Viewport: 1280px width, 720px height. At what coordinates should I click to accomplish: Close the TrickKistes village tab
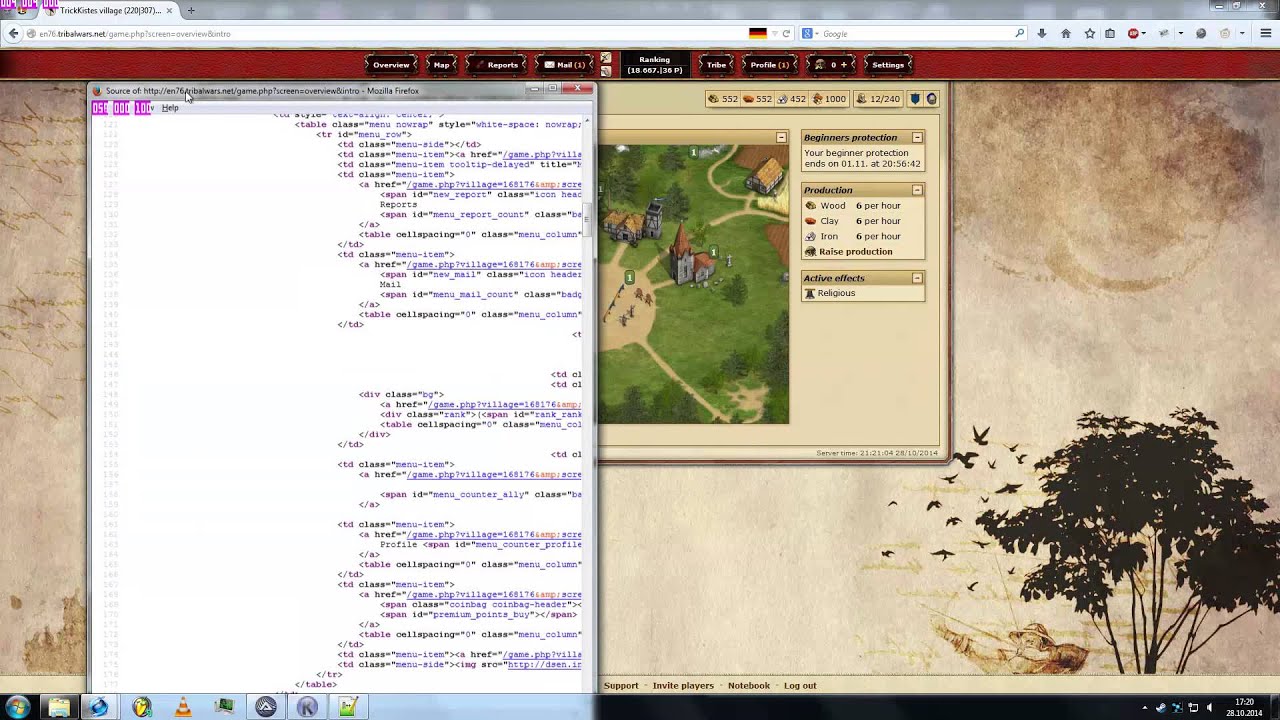(169, 11)
